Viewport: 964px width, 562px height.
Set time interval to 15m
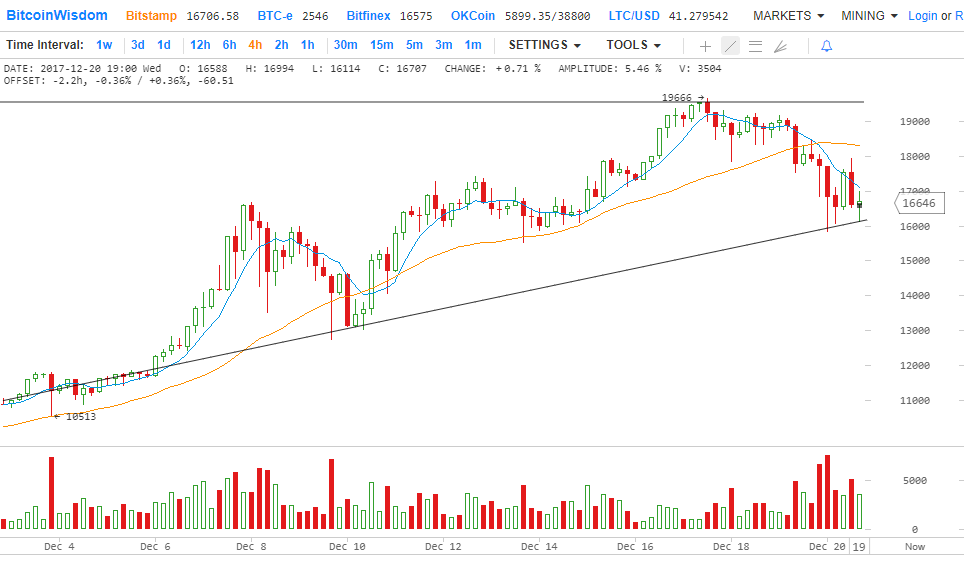381,45
